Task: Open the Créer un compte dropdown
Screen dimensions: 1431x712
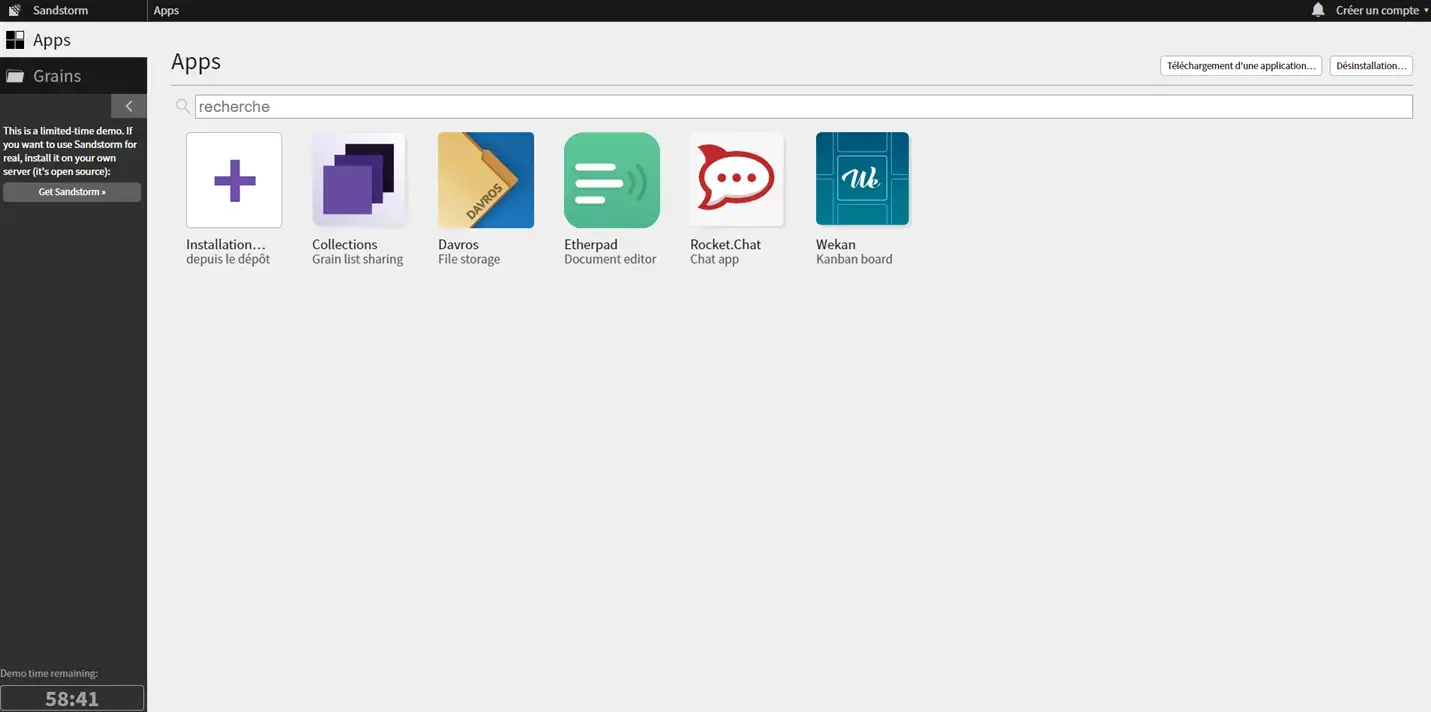Action: pos(1382,10)
